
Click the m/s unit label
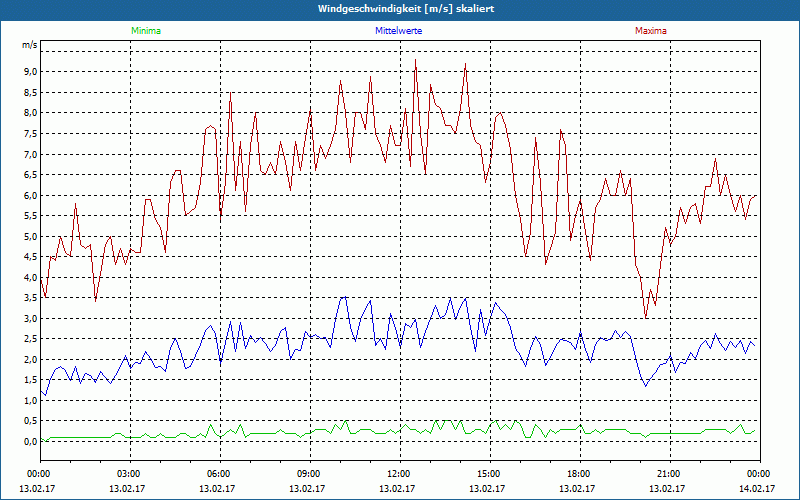(x=30, y=45)
